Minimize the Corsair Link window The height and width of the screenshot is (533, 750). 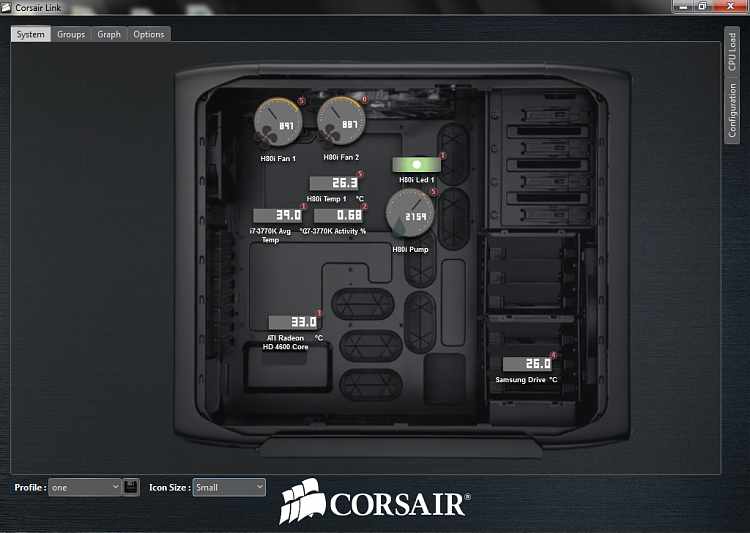pyautogui.click(x=683, y=6)
